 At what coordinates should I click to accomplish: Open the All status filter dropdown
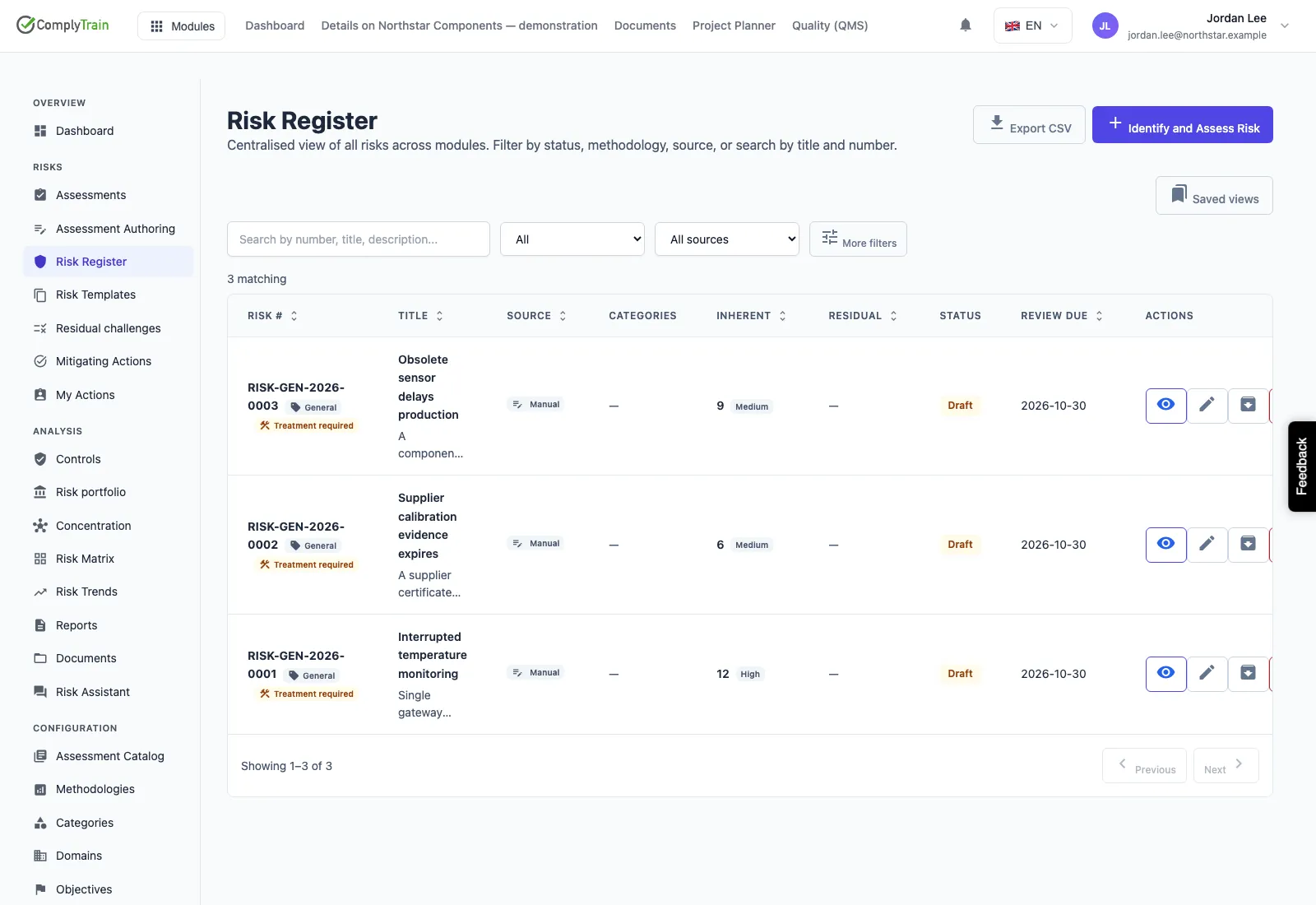coord(572,239)
